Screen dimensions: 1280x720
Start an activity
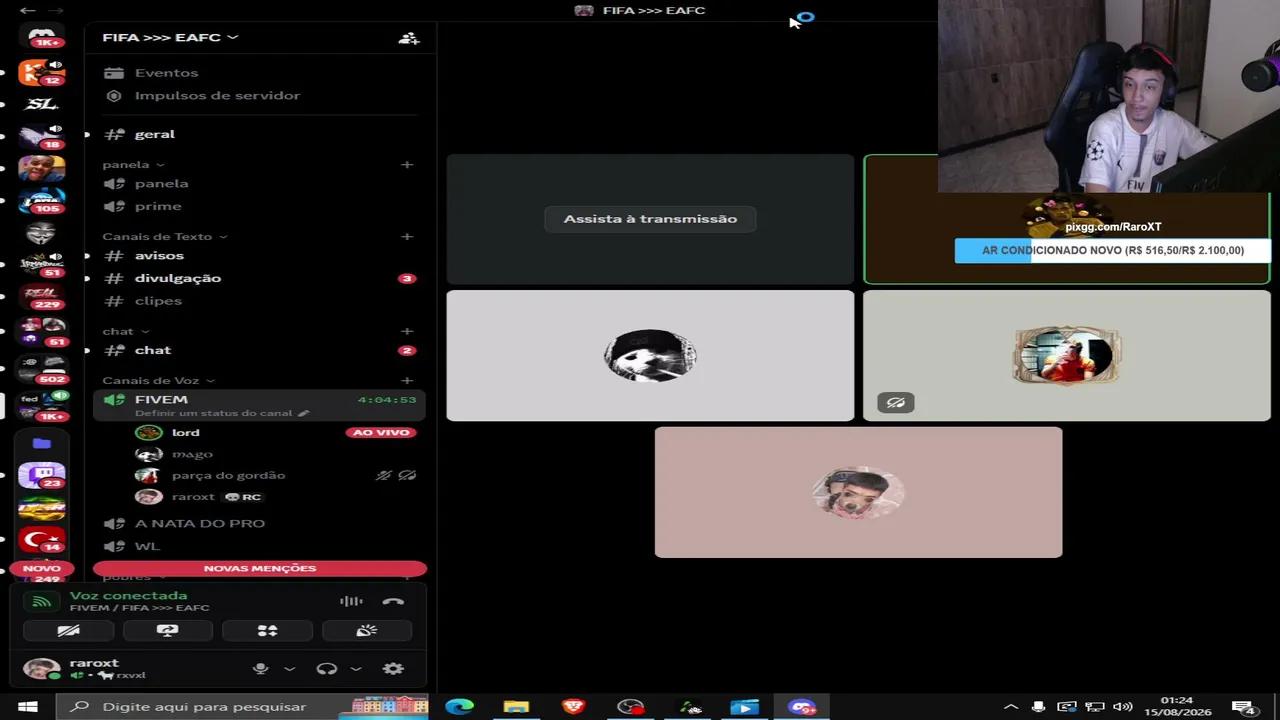coord(267,631)
